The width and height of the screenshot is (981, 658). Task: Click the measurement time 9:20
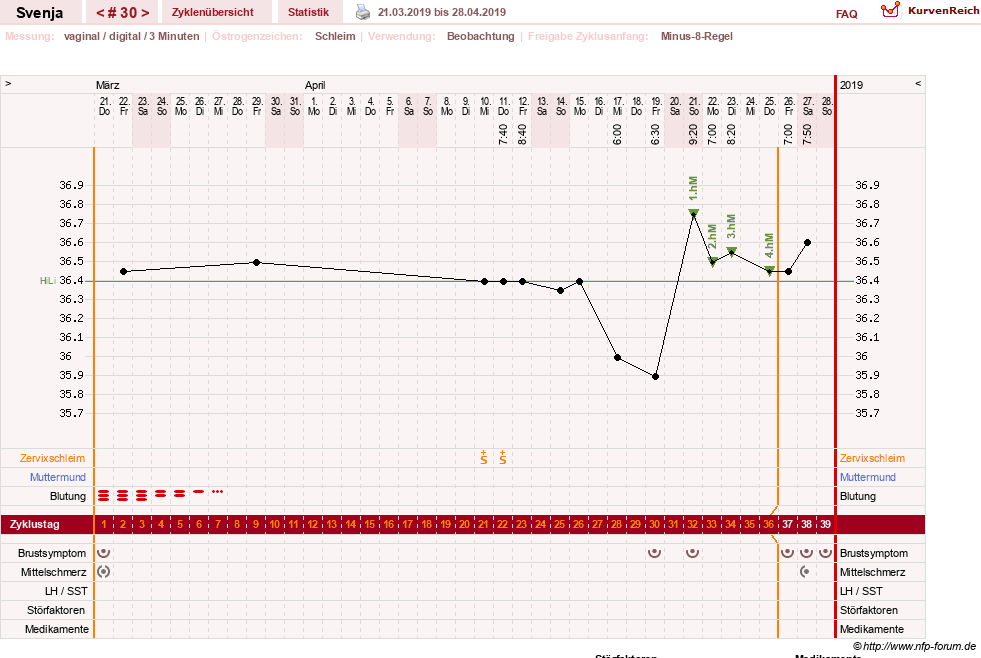(694, 134)
